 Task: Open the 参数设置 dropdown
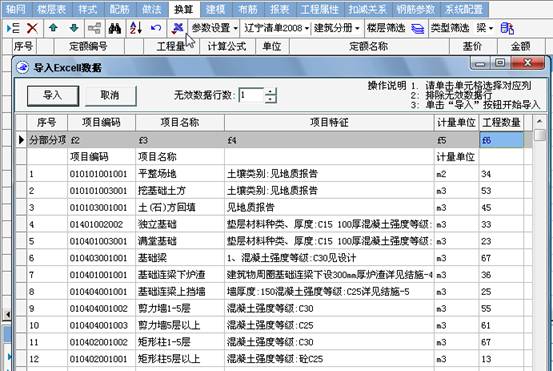pyautogui.click(x=214, y=28)
